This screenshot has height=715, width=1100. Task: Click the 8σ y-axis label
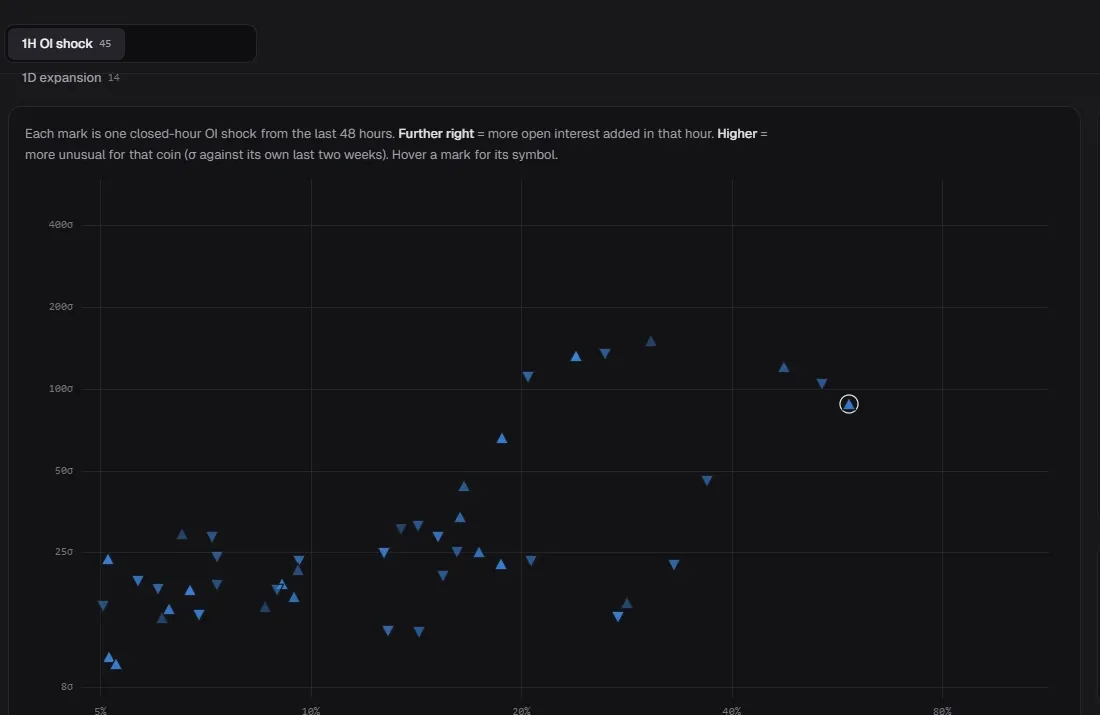[67, 687]
